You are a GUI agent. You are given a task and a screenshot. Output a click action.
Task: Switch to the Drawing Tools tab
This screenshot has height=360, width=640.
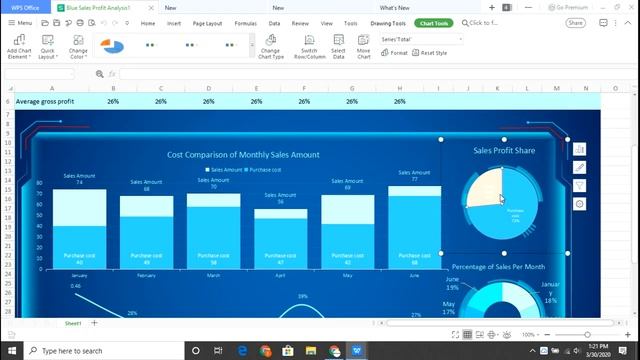pyautogui.click(x=388, y=23)
